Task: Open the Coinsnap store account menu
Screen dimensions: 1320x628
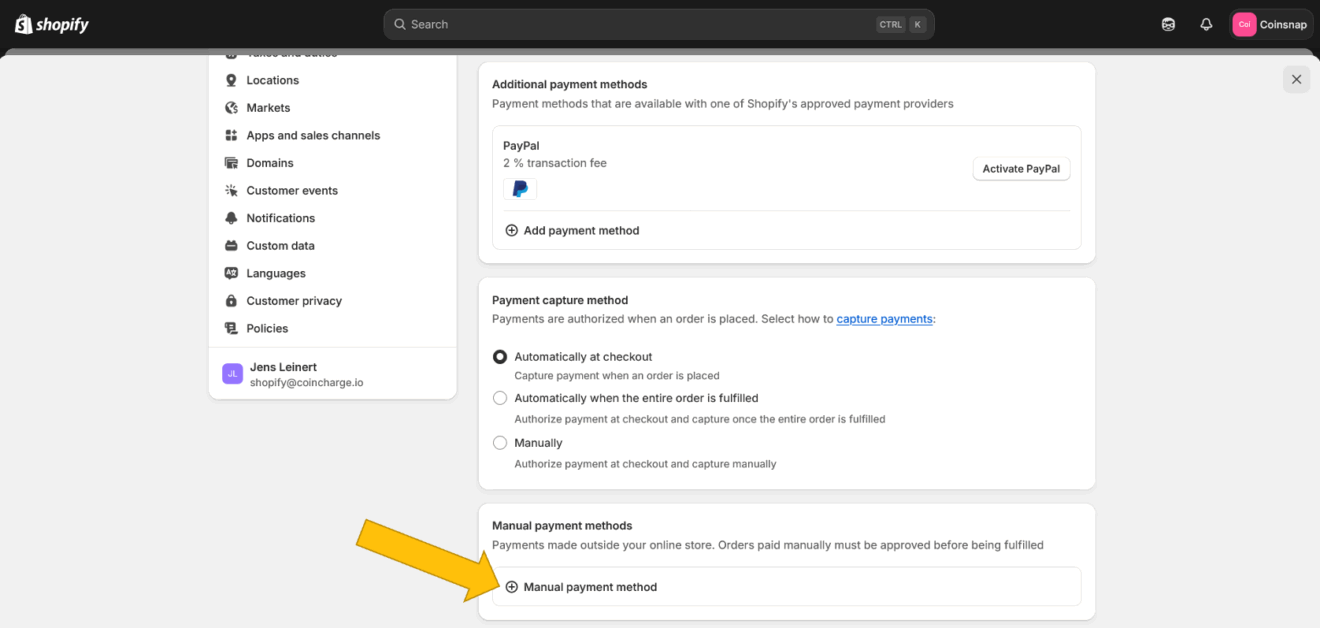Action: click(1271, 24)
